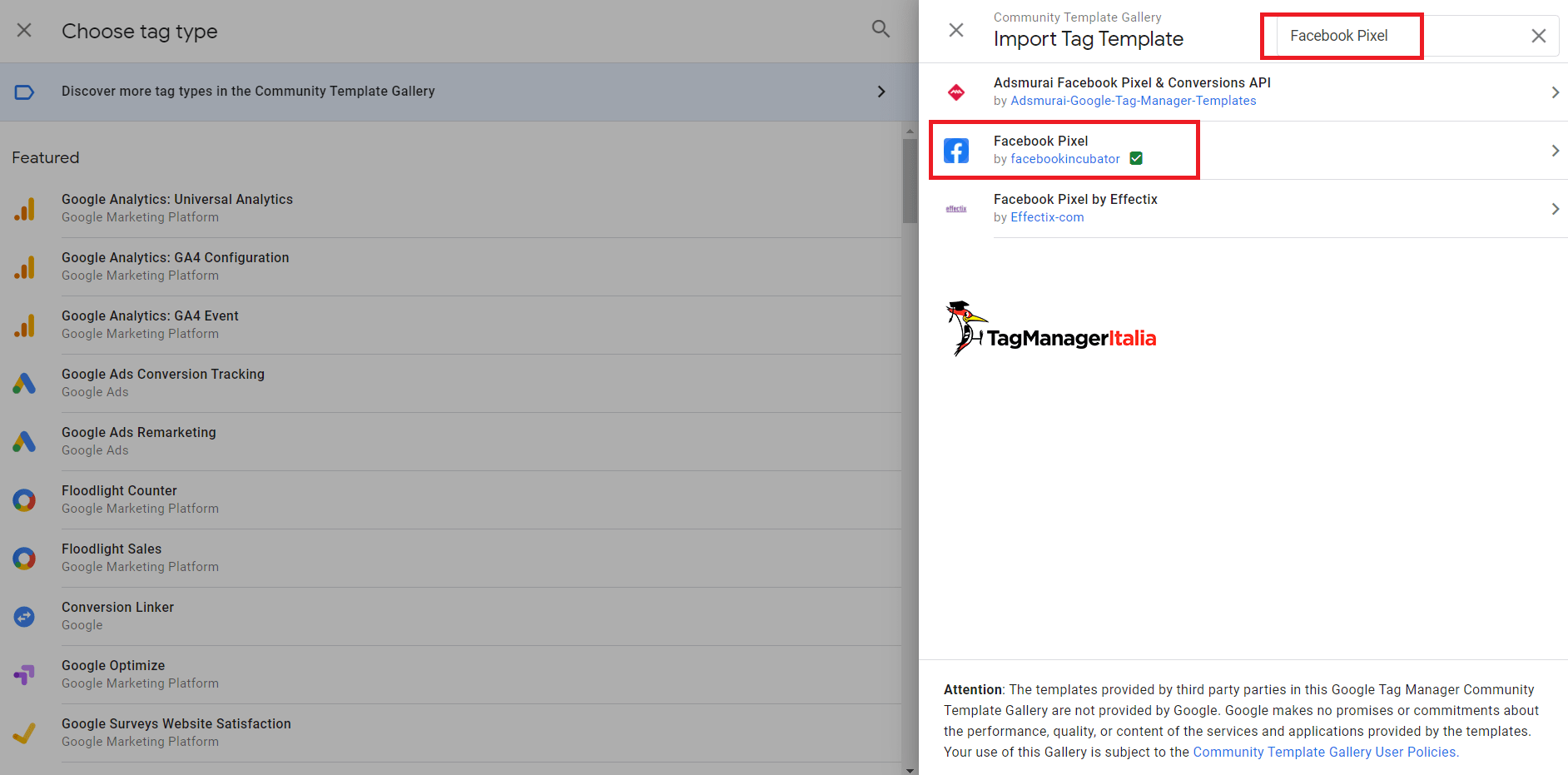Click the Universal Analytics bar chart icon
This screenshot has width=1568, height=775.
[24, 209]
